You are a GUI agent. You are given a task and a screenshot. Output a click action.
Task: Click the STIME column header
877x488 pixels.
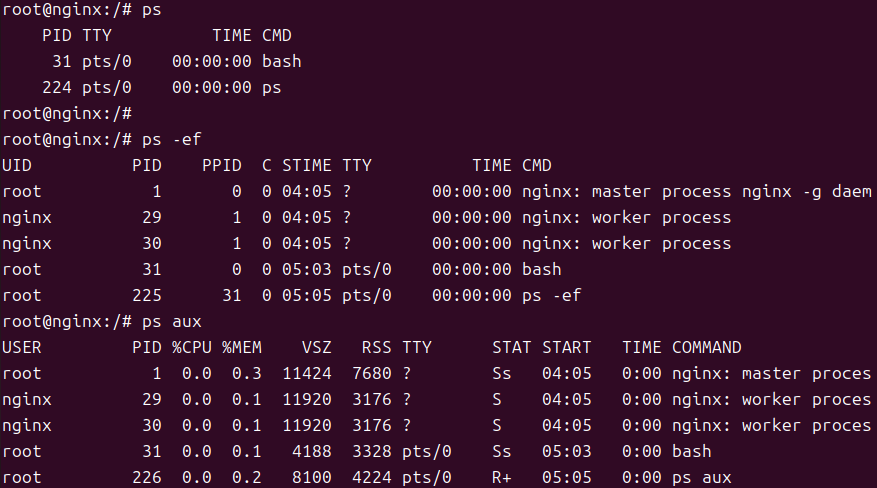click(x=307, y=165)
